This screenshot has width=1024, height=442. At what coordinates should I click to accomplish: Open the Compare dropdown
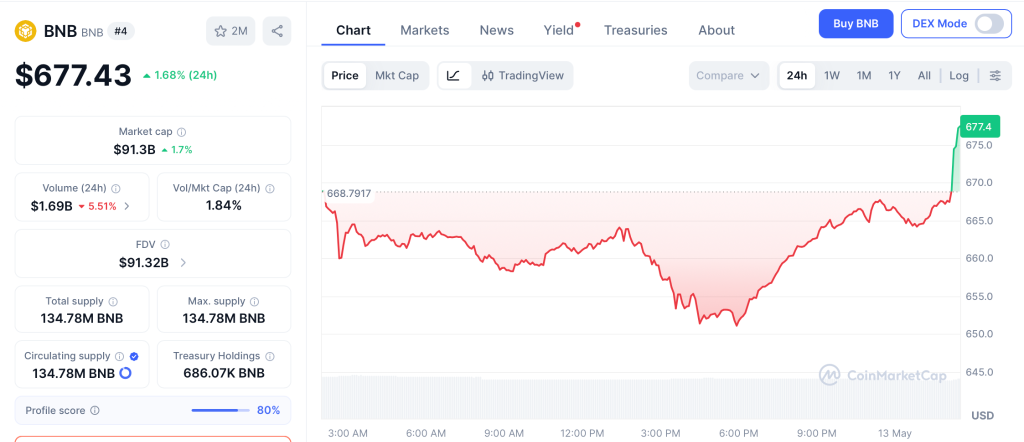click(729, 76)
